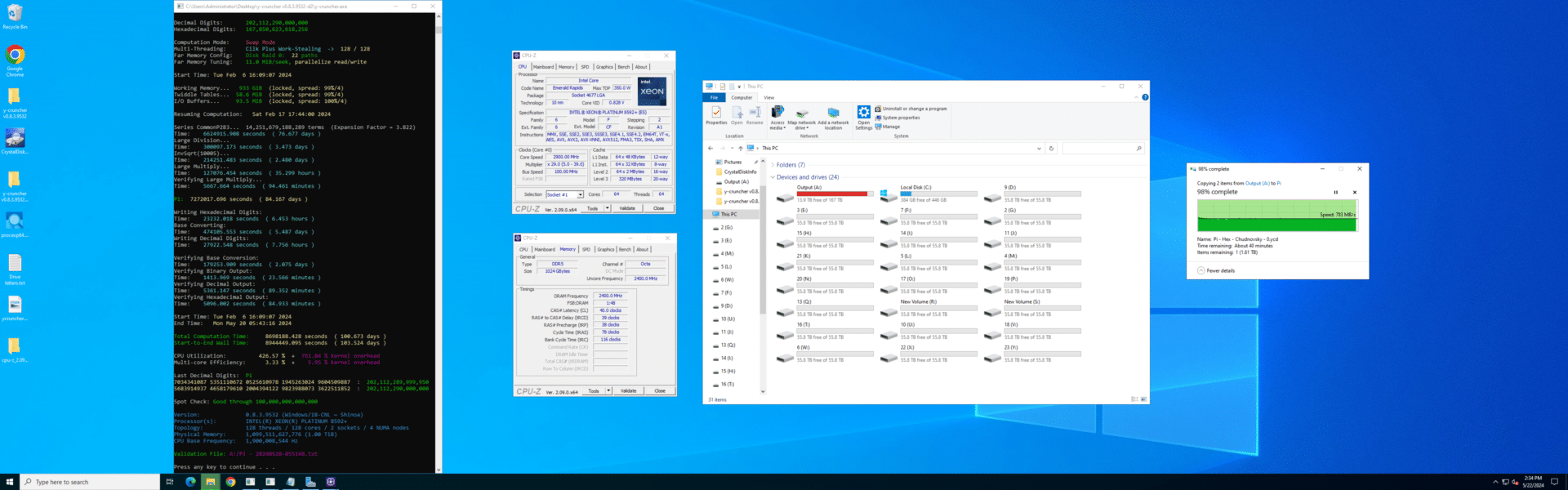Cancel the file copy operation
Screen dimensions: 1568x490
pos(1355,193)
